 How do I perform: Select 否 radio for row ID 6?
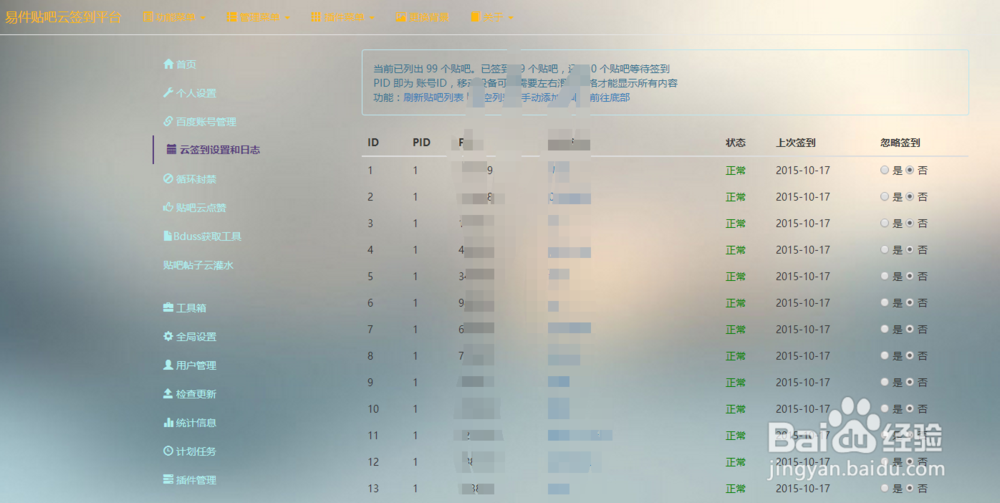point(909,303)
